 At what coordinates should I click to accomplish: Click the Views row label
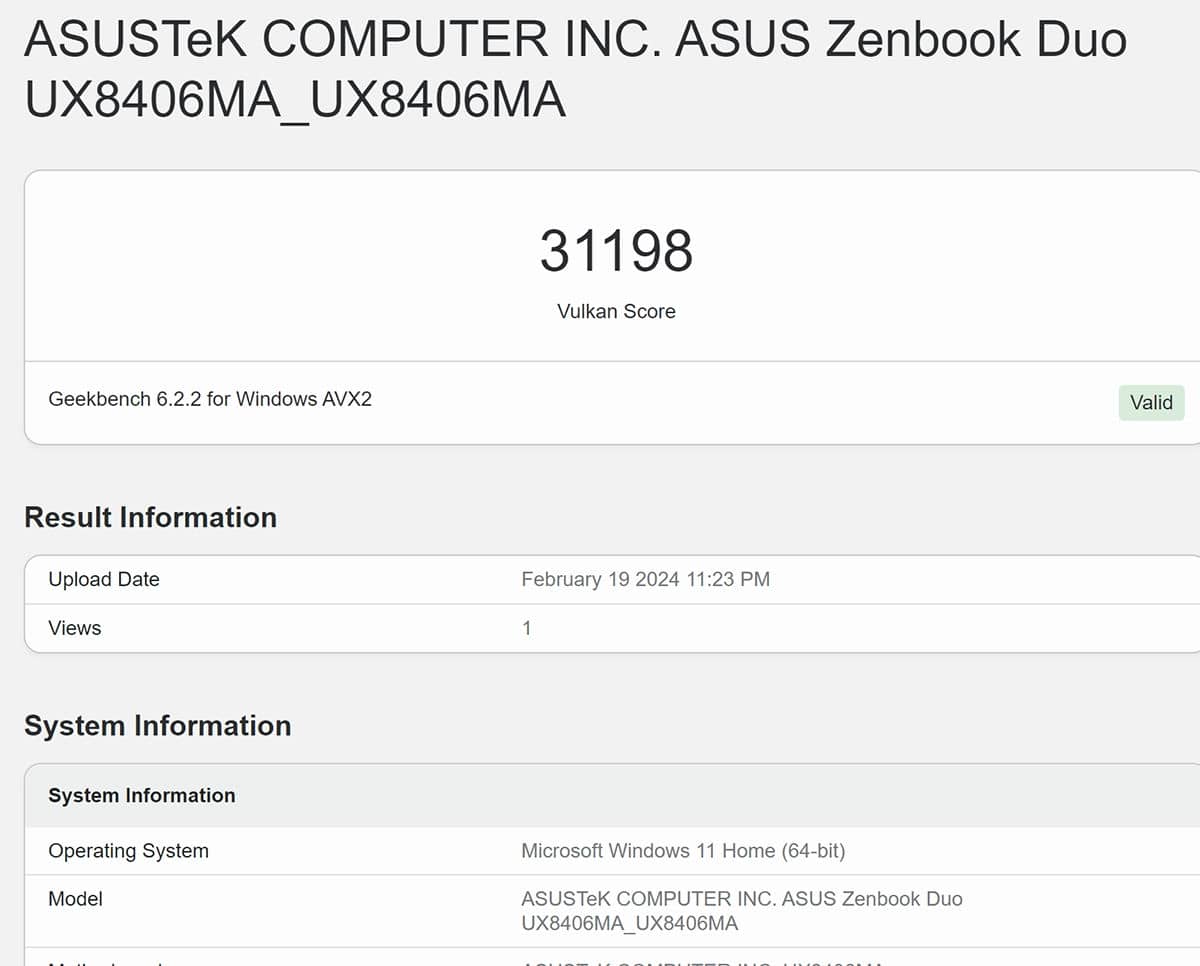tap(74, 627)
